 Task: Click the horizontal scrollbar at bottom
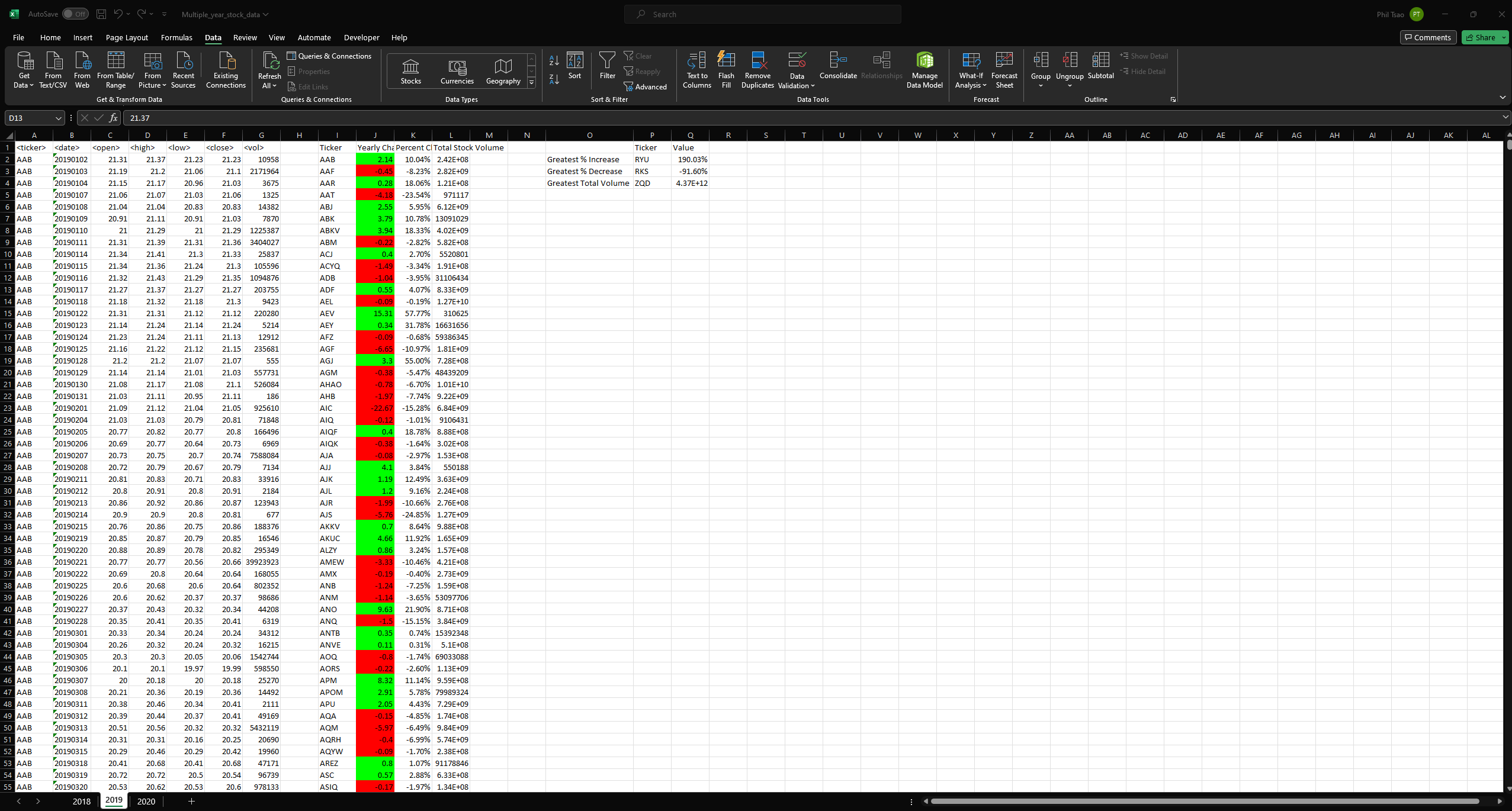tap(1205, 801)
